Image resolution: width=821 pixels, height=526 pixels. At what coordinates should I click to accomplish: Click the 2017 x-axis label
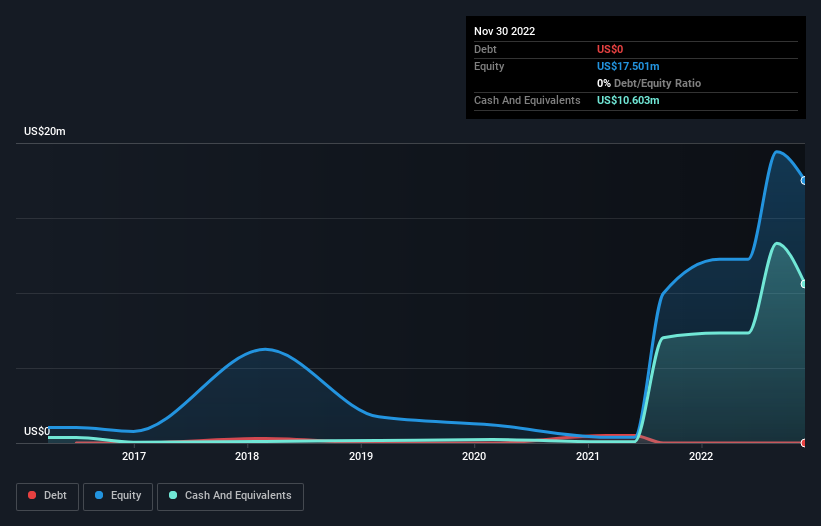click(134, 456)
